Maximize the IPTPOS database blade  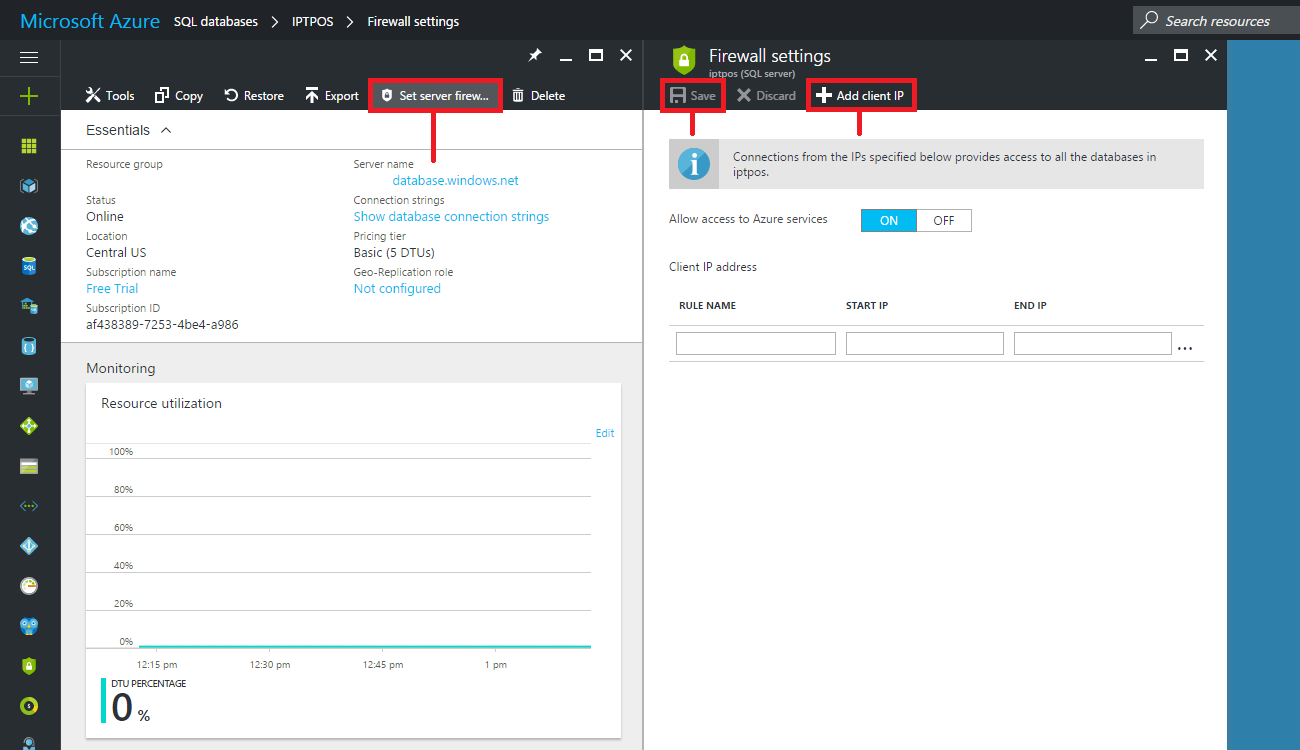pyautogui.click(x=596, y=56)
